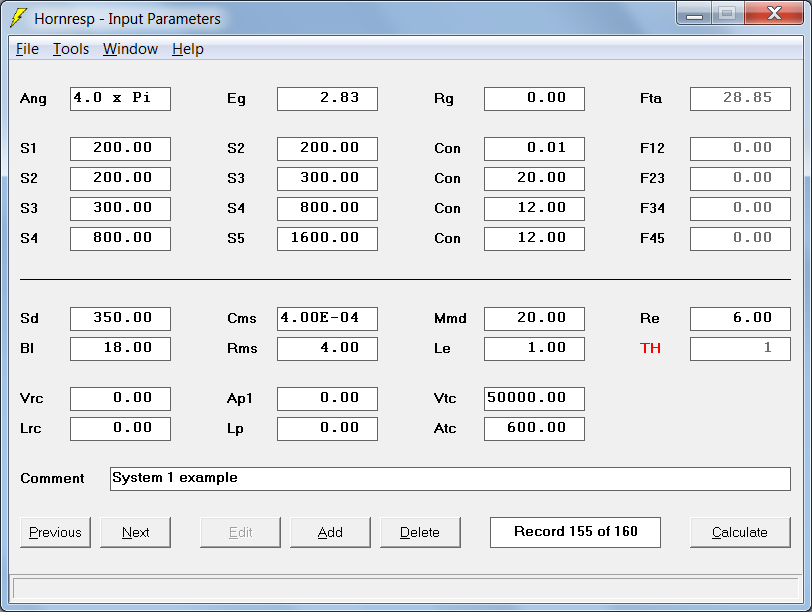Click the Comment label
The image size is (812, 612).
point(52,478)
